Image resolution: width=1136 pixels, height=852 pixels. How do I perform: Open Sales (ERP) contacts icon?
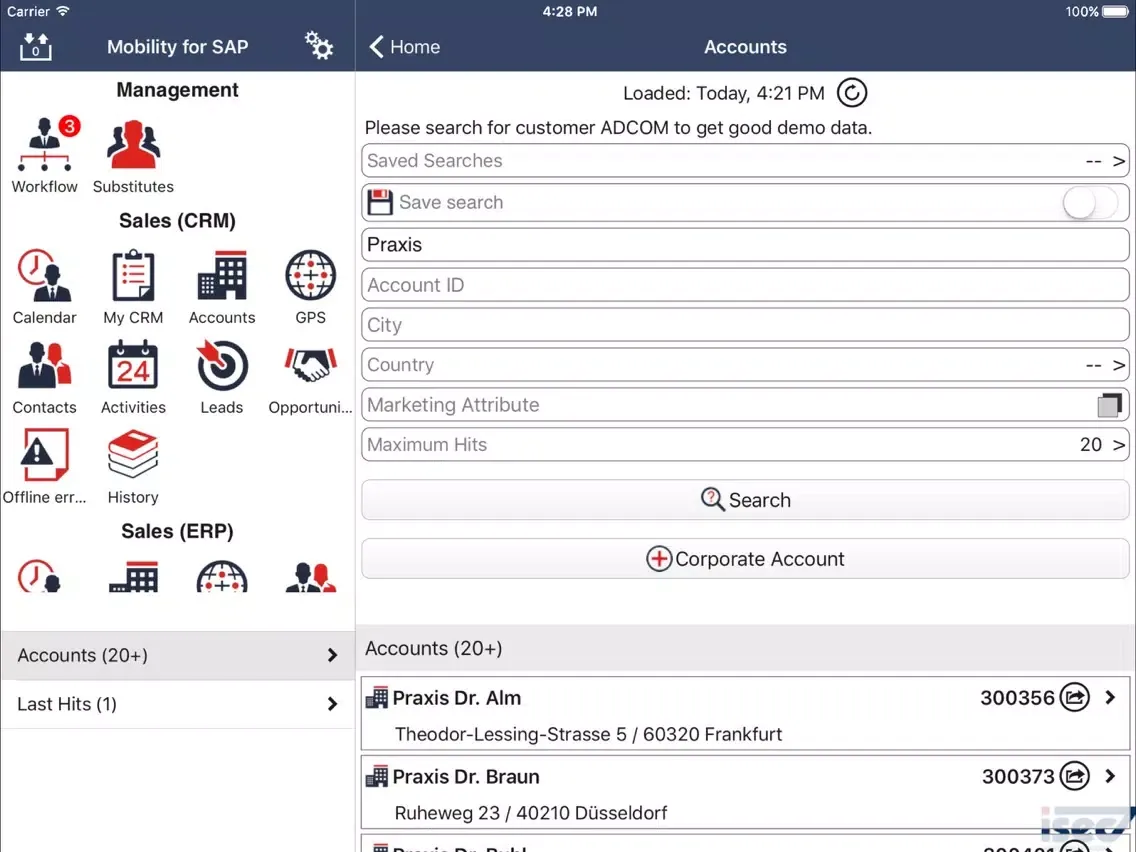pyautogui.click(x=310, y=577)
